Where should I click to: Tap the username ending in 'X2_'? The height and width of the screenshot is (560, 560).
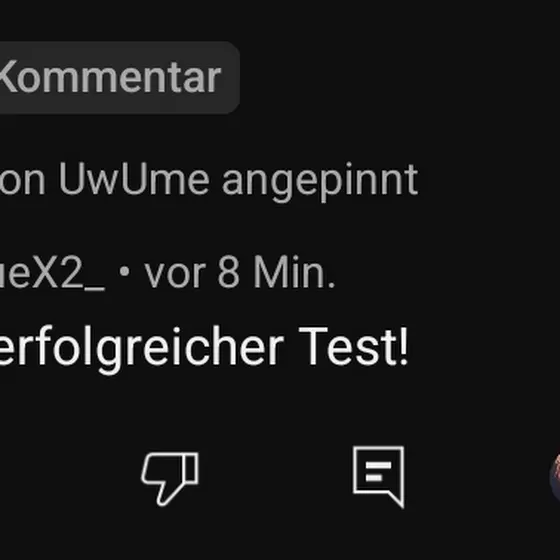tap(52, 273)
